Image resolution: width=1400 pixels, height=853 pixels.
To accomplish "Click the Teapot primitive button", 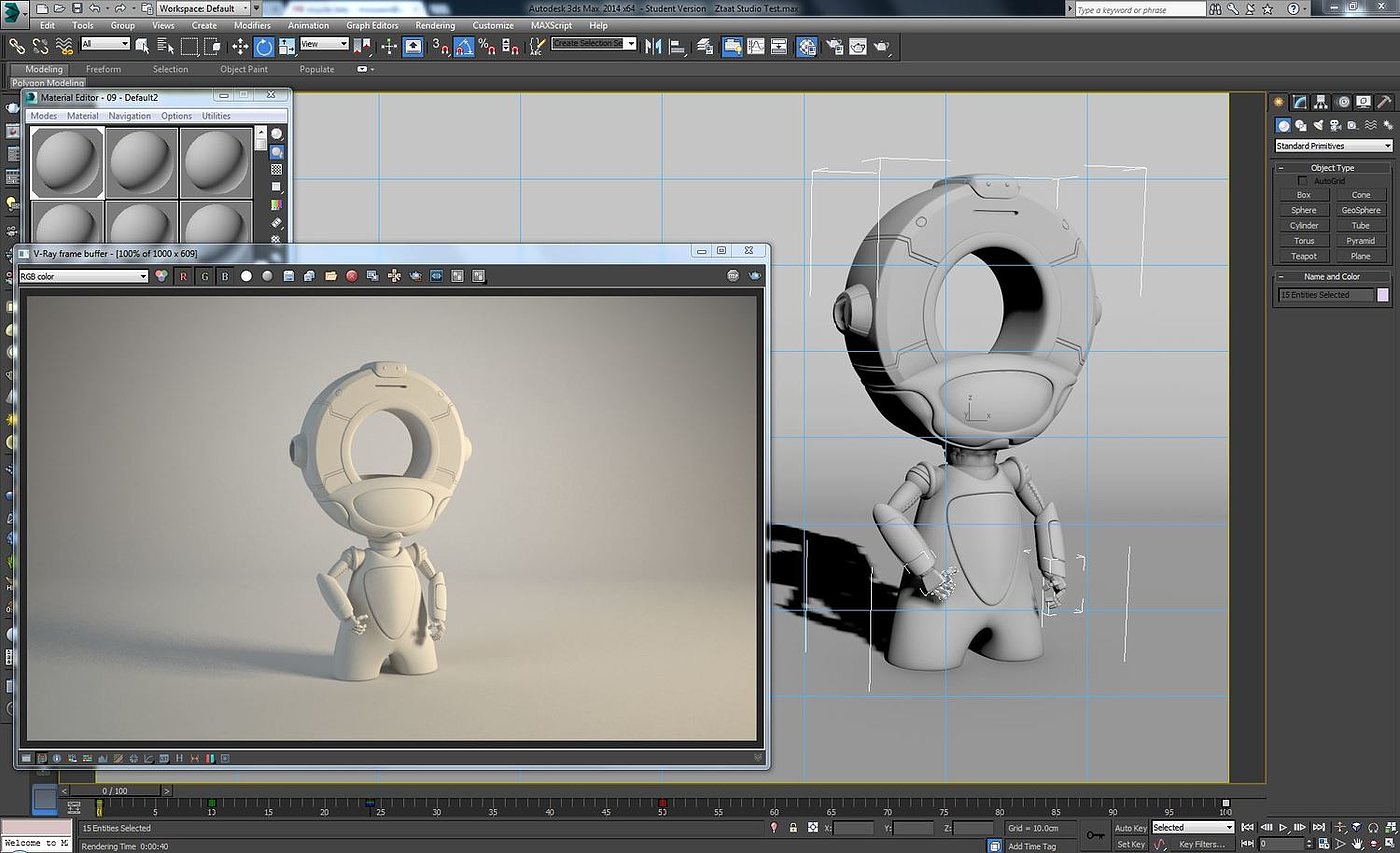I will 1304,256.
